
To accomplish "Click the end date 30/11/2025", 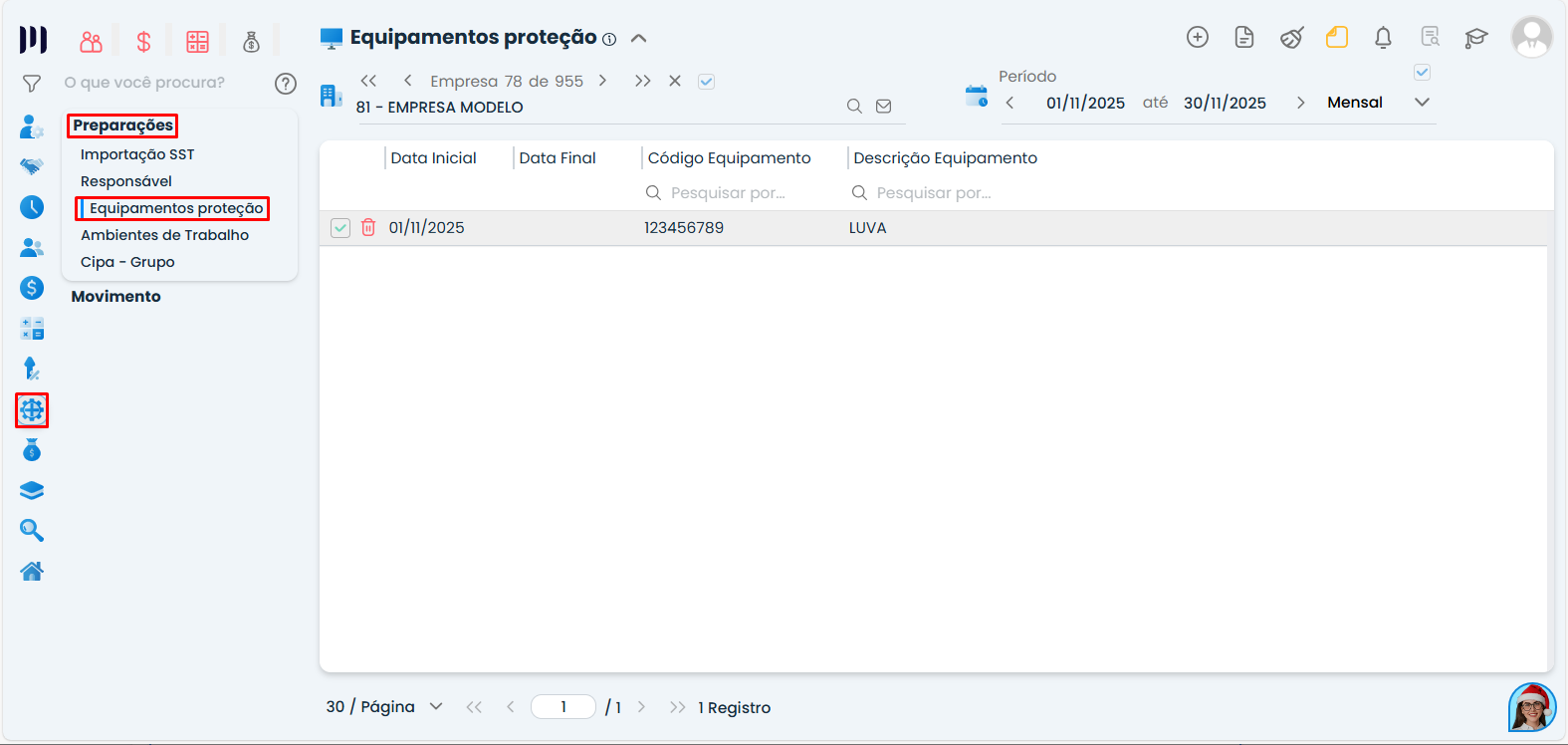I will [1225, 103].
